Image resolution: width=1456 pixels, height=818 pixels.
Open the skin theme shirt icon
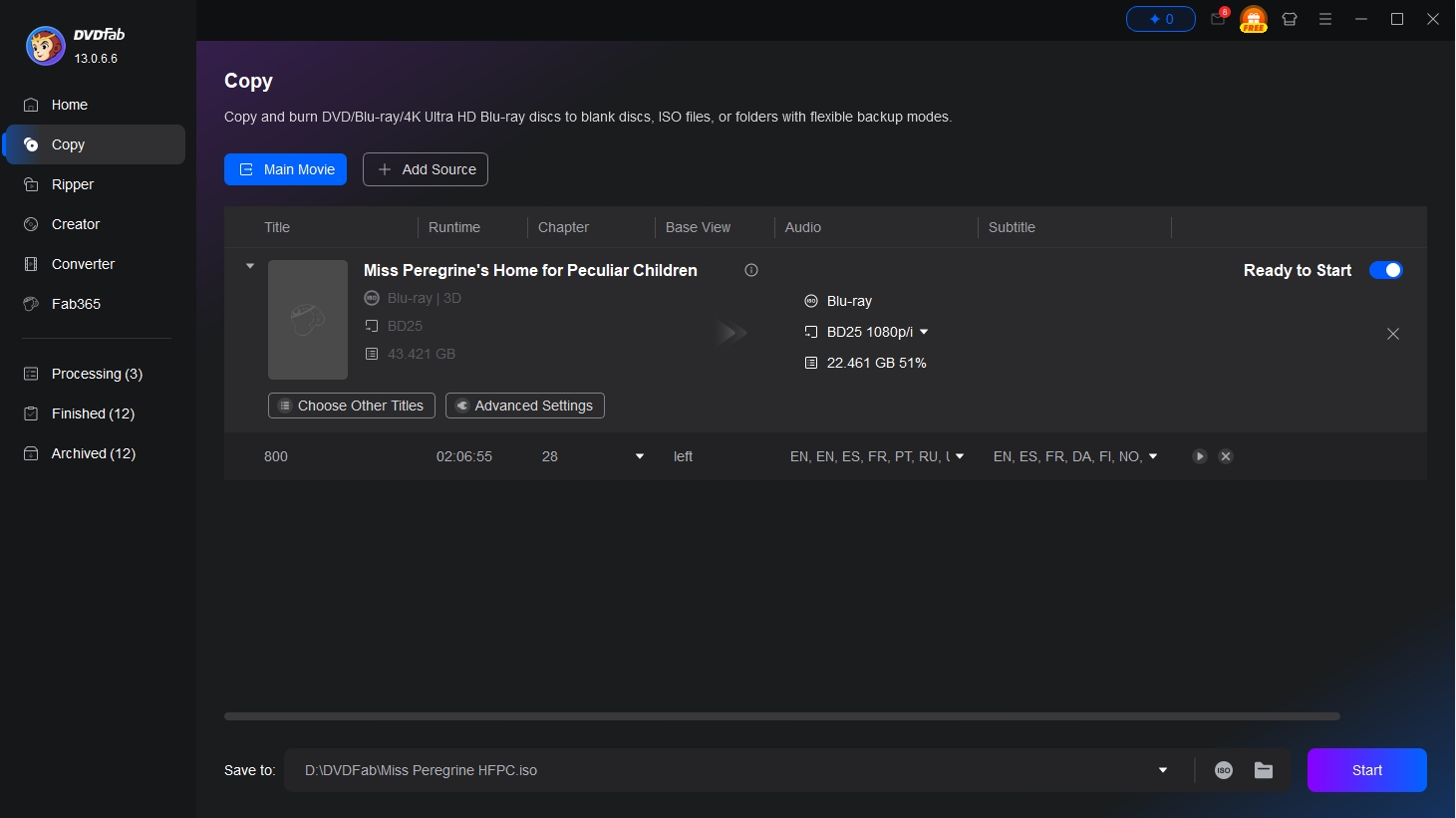[x=1290, y=19]
